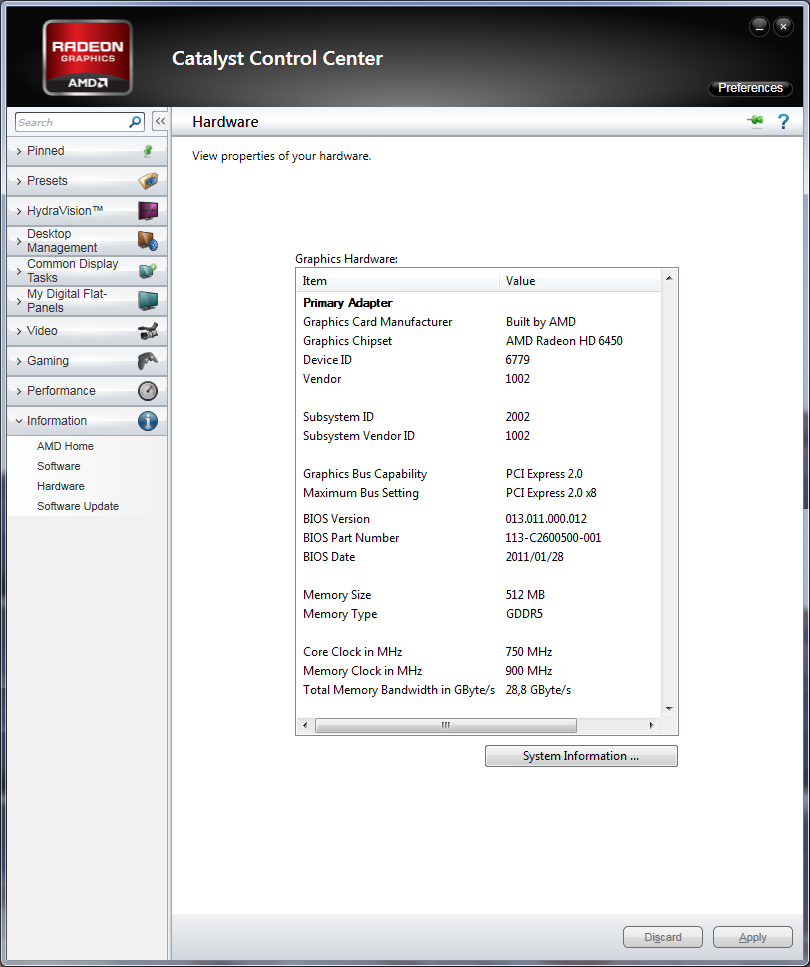
Task: Select the Graphics Card Manufacturer row
Action: point(478,322)
